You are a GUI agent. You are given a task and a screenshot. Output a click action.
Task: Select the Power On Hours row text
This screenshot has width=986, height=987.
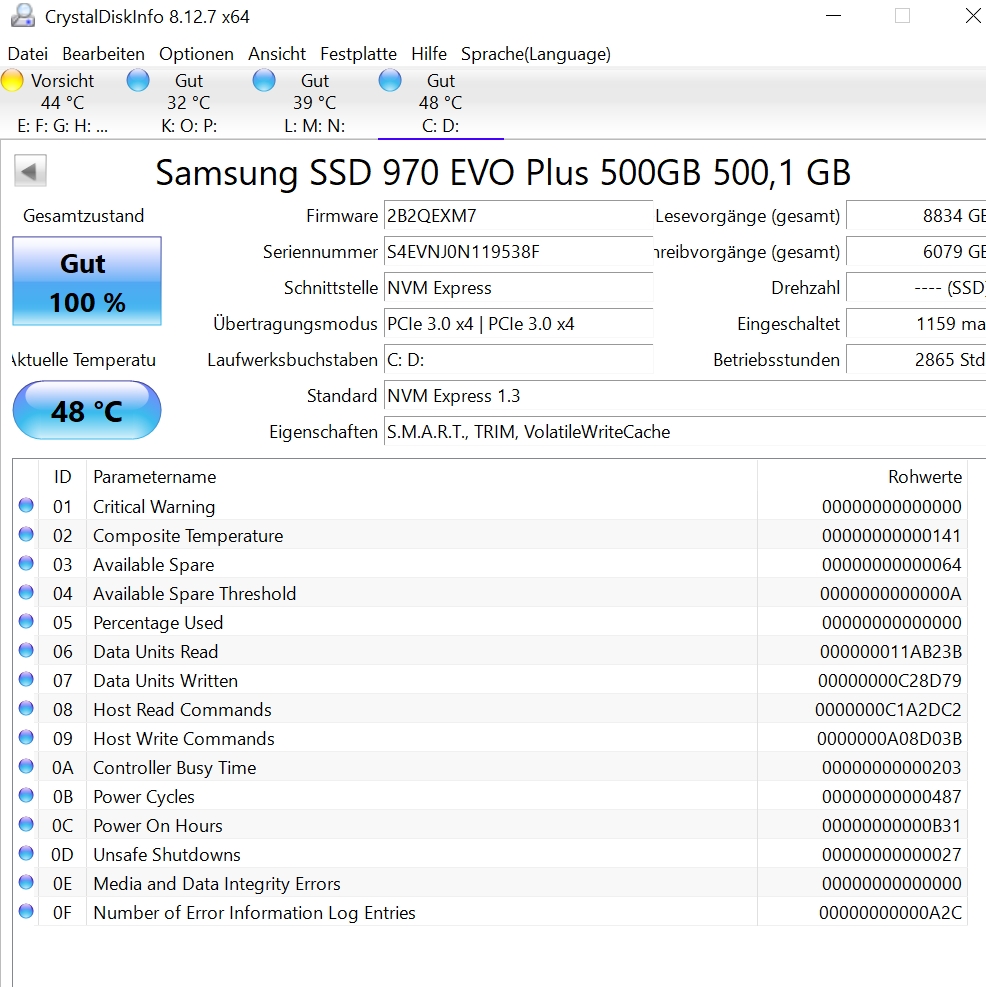tap(157, 825)
